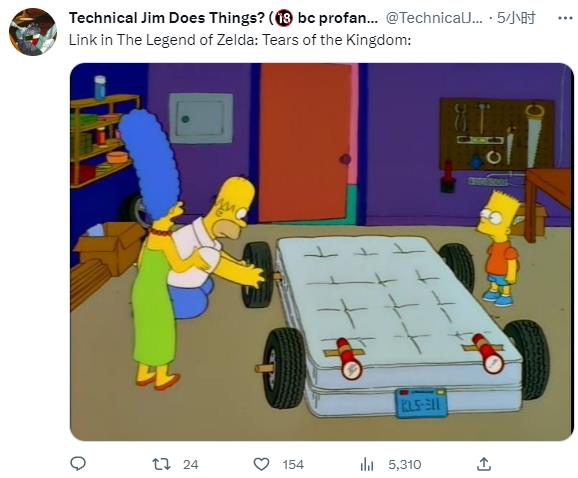The image size is (578, 478).
Task: Retweet this post using the arrows icon
Action: (161, 464)
